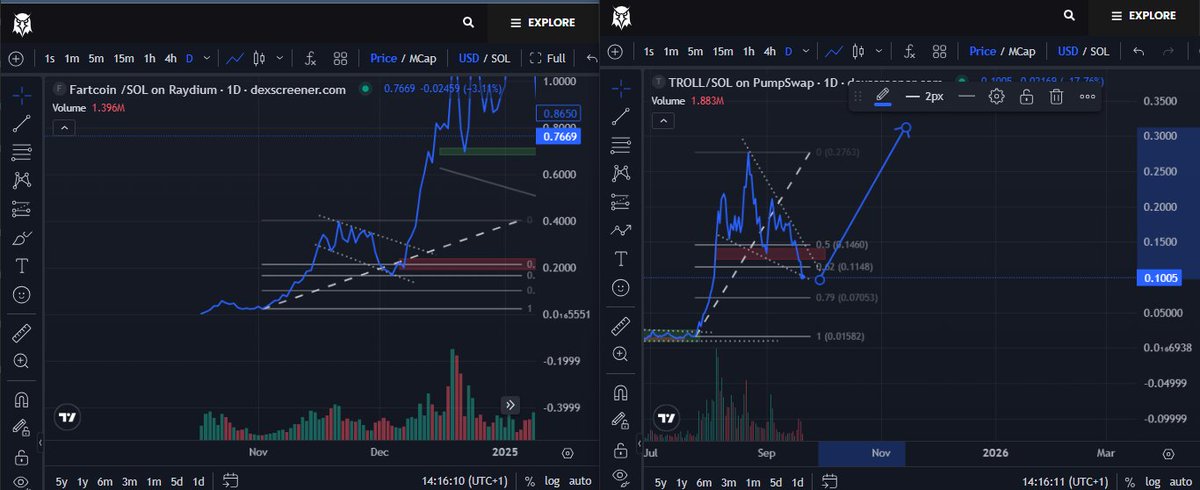Open search in the left Fartcoin window
This screenshot has width=1200, height=490.
pos(469,21)
